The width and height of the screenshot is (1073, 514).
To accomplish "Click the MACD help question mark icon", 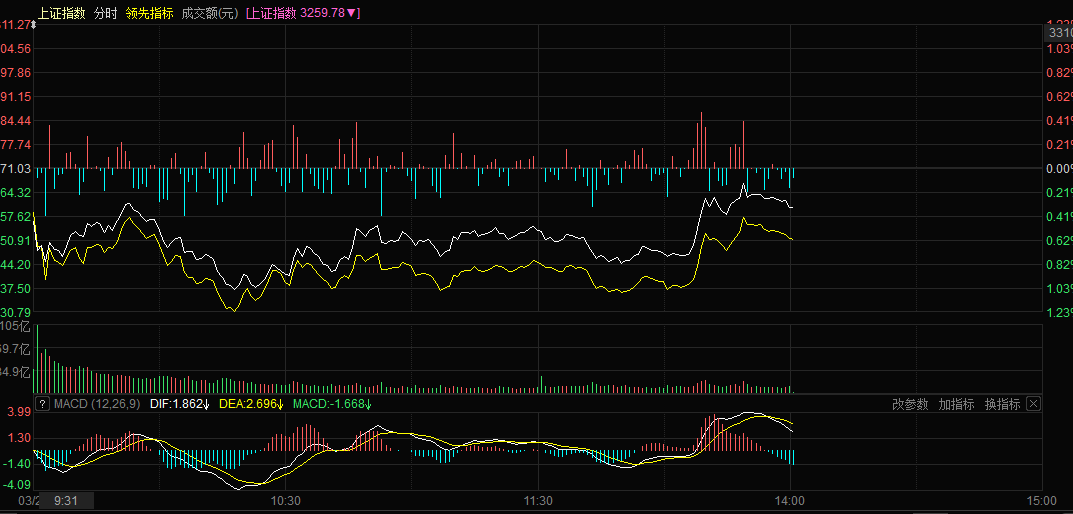I will pyautogui.click(x=43, y=404).
